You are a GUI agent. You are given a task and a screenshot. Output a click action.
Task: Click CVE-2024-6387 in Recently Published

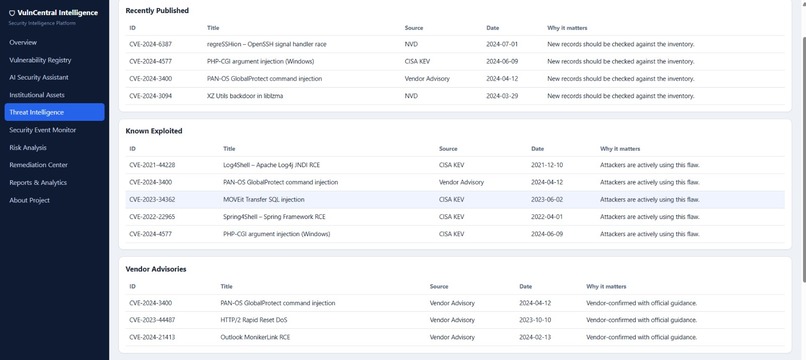coord(151,44)
